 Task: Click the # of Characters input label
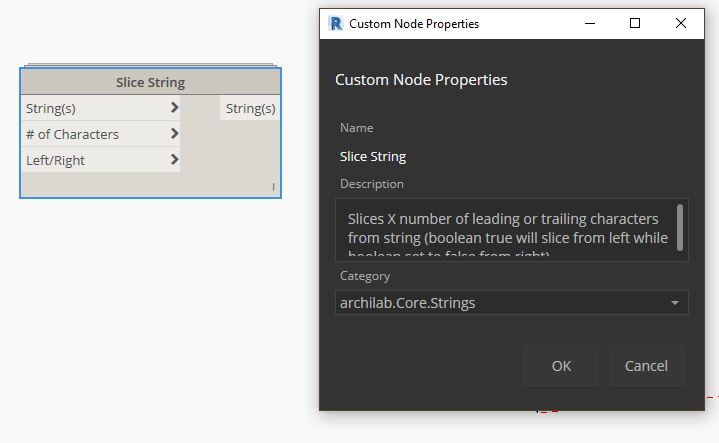[x=72, y=134]
